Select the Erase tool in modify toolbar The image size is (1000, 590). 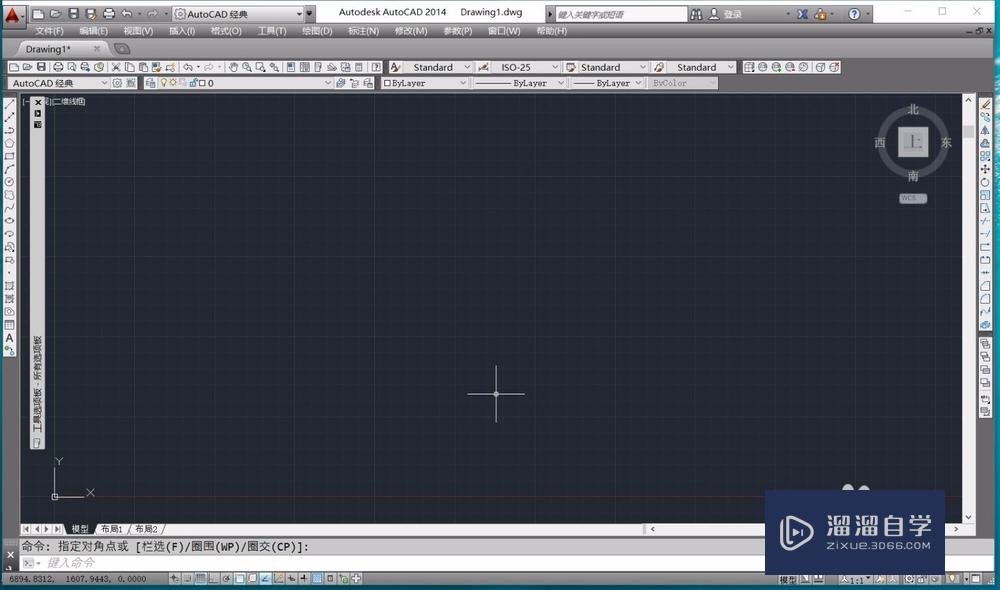pyautogui.click(x=985, y=104)
